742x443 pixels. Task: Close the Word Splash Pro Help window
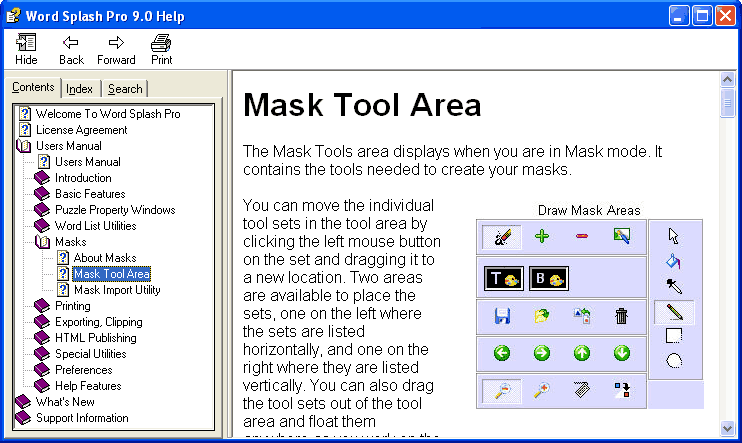pyautogui.click(x=725, y=16)
